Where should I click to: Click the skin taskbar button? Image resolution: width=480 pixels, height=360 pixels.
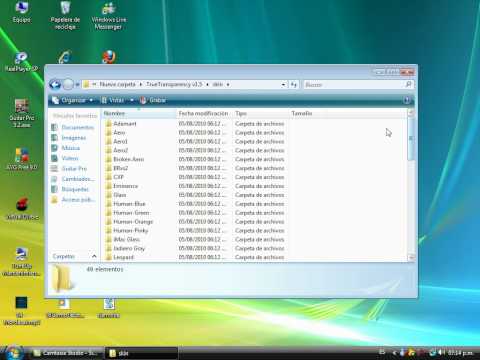pos(141,353)
